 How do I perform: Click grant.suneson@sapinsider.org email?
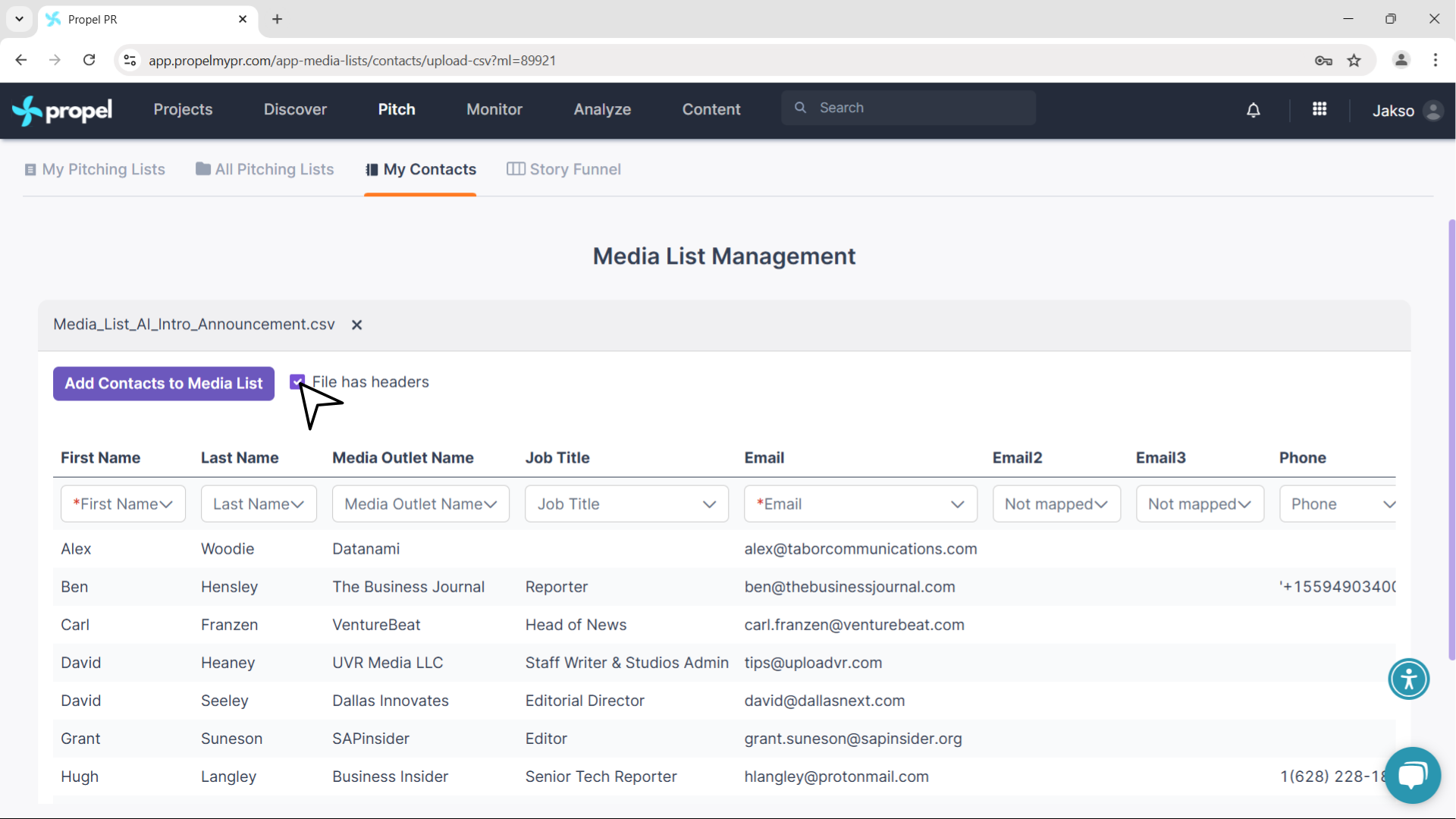pyautogui.click(x=853, y=739)
